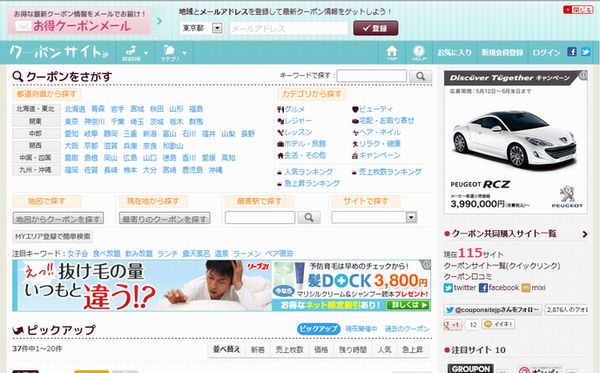Open the 北海道 prefecture link

[75, 109]
